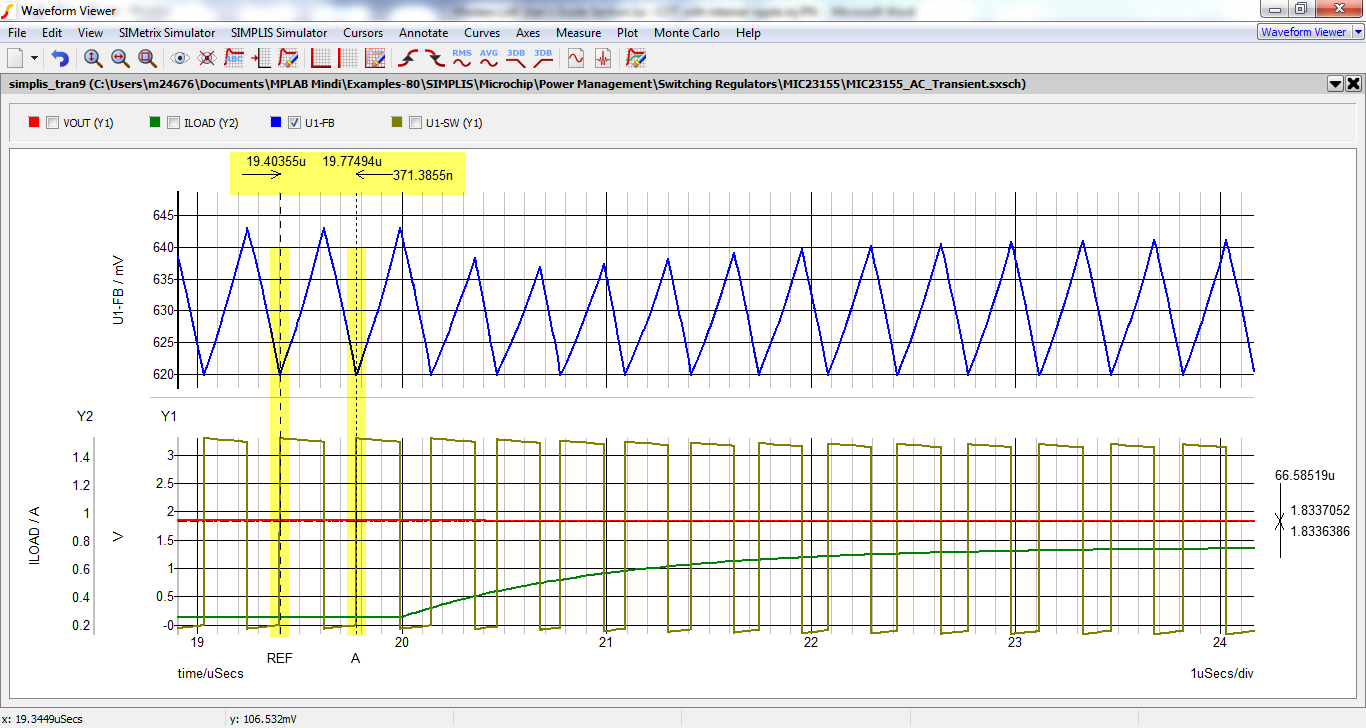Click the 1.8337052 cursor value
The height and width of the screenshot is (728, 1366).
point(1320,509)
